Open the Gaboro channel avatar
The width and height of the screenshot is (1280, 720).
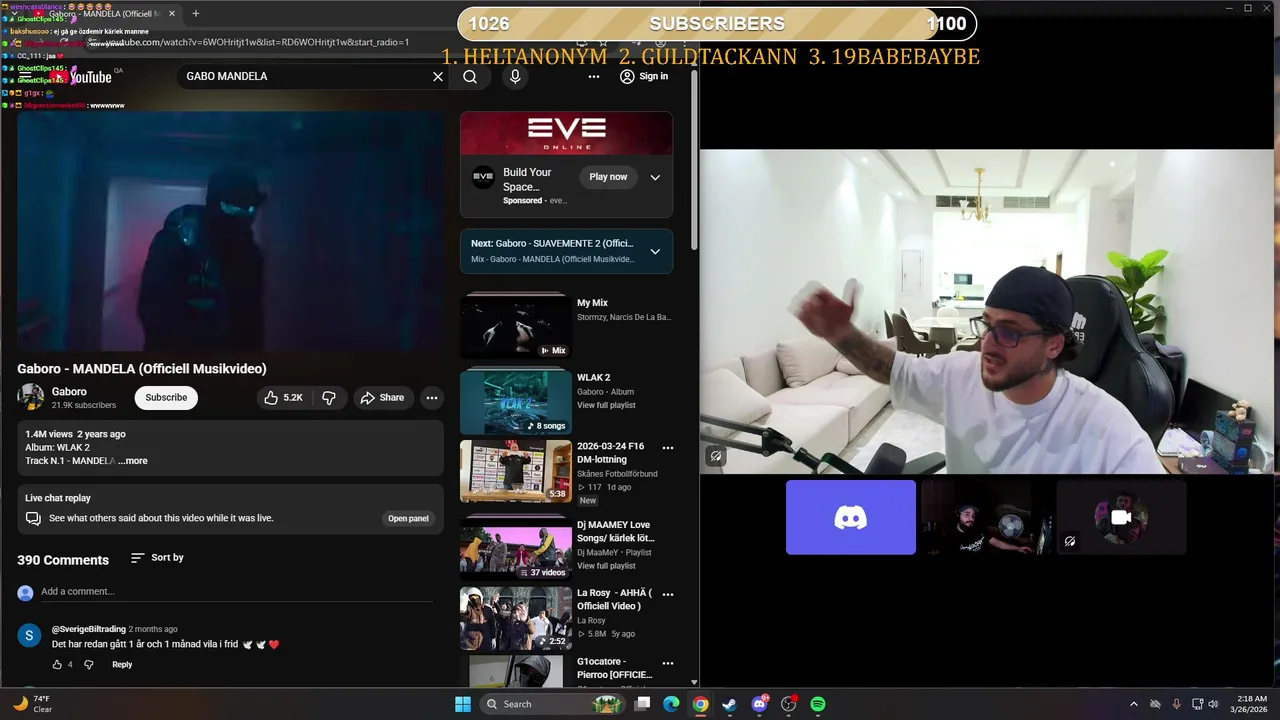pyautogui.click(x=31, y=397)
